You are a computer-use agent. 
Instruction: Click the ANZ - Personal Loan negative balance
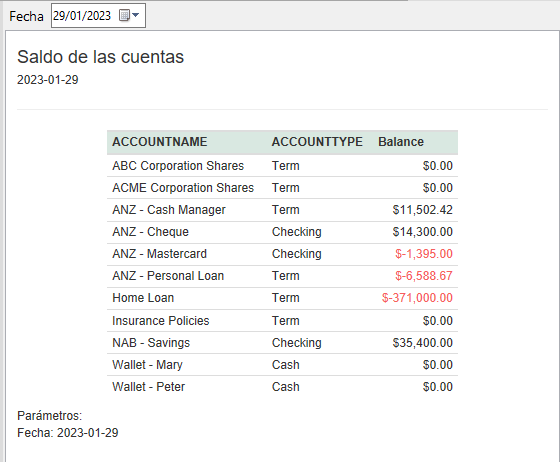pos(424,276)
